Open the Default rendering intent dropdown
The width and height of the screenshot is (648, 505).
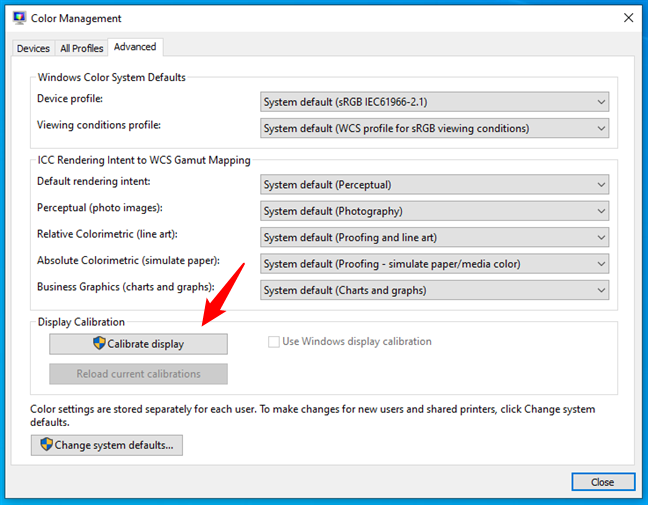pos(434,185)
